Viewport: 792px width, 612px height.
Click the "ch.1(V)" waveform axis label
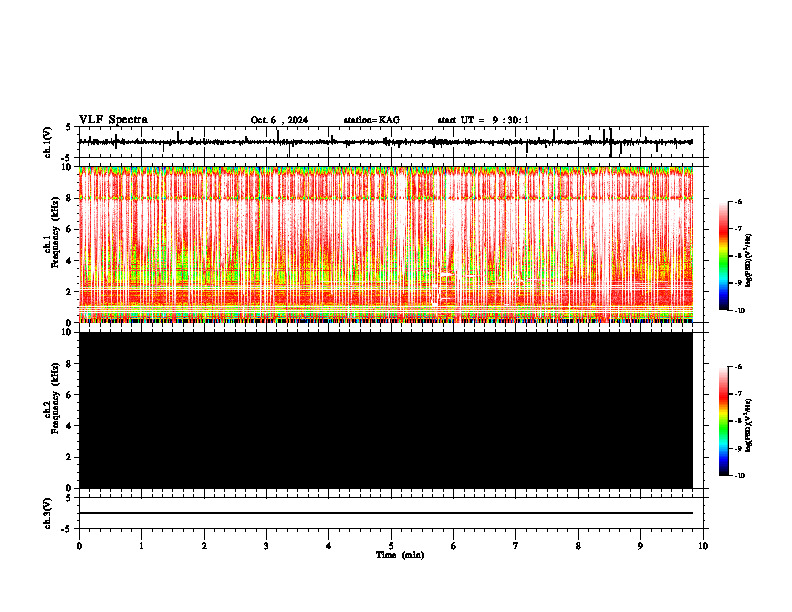pyautogui.click(x=48, y=142)
